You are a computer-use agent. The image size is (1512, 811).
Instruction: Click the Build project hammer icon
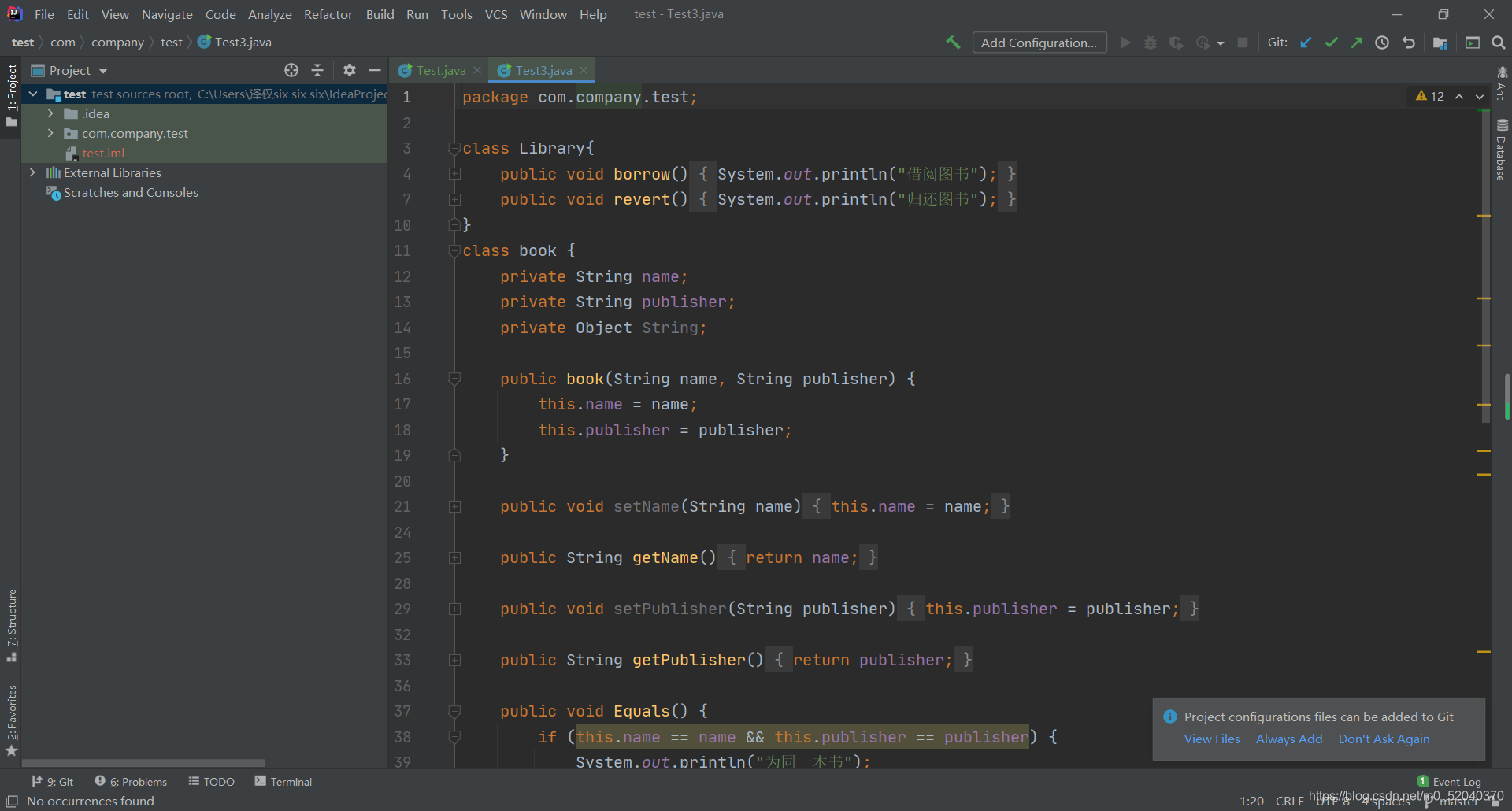pyautogui.click(x=953, y=43)
